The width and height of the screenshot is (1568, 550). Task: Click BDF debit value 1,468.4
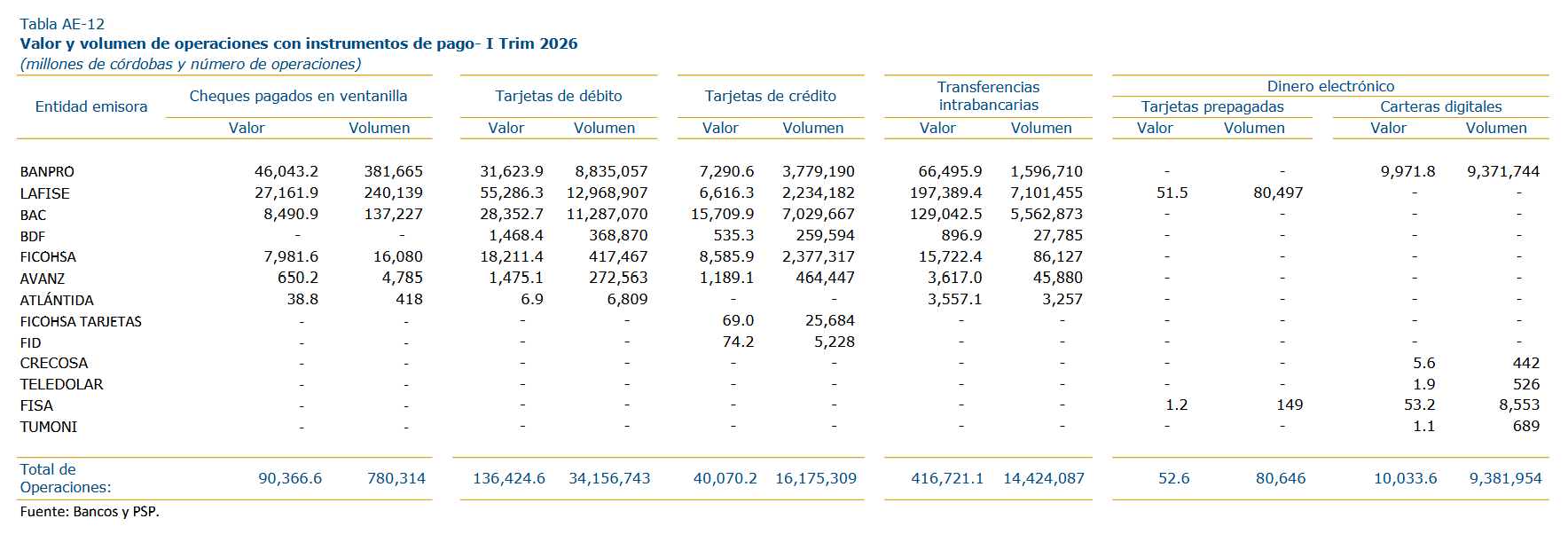[516, 235]
